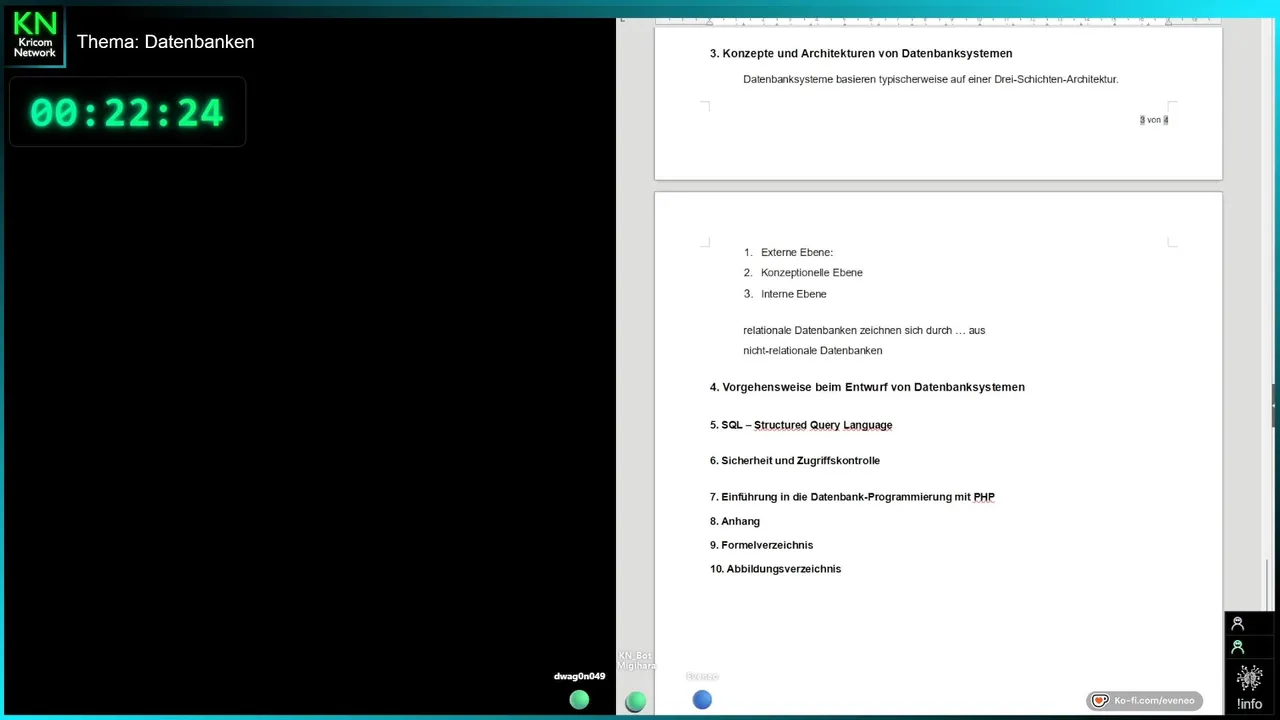Click the Kricom Network logo

tap(35, 37)
